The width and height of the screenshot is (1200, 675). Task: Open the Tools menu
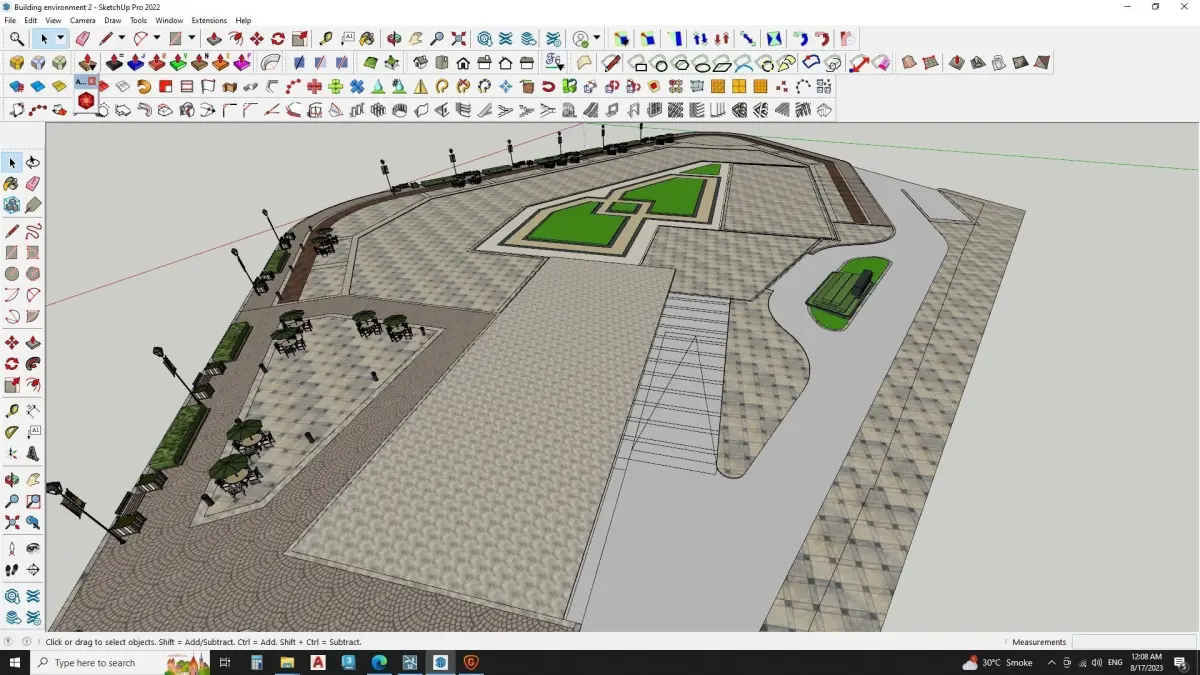pos(138,20)
